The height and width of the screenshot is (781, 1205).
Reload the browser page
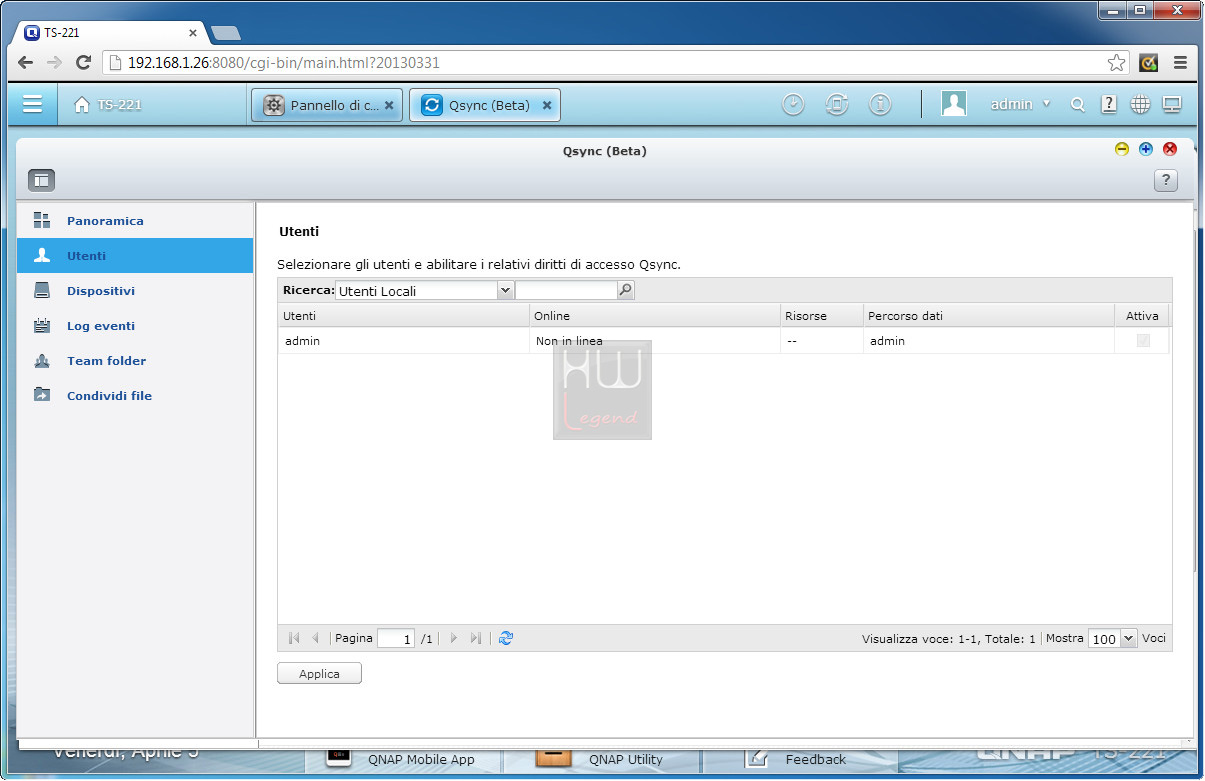[84, 62]
